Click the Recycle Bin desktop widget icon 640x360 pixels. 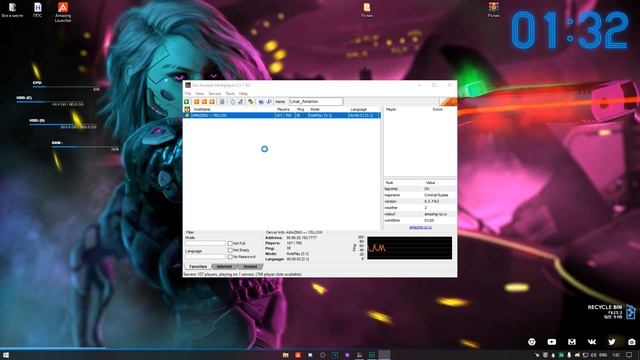[x=631, y=312]
